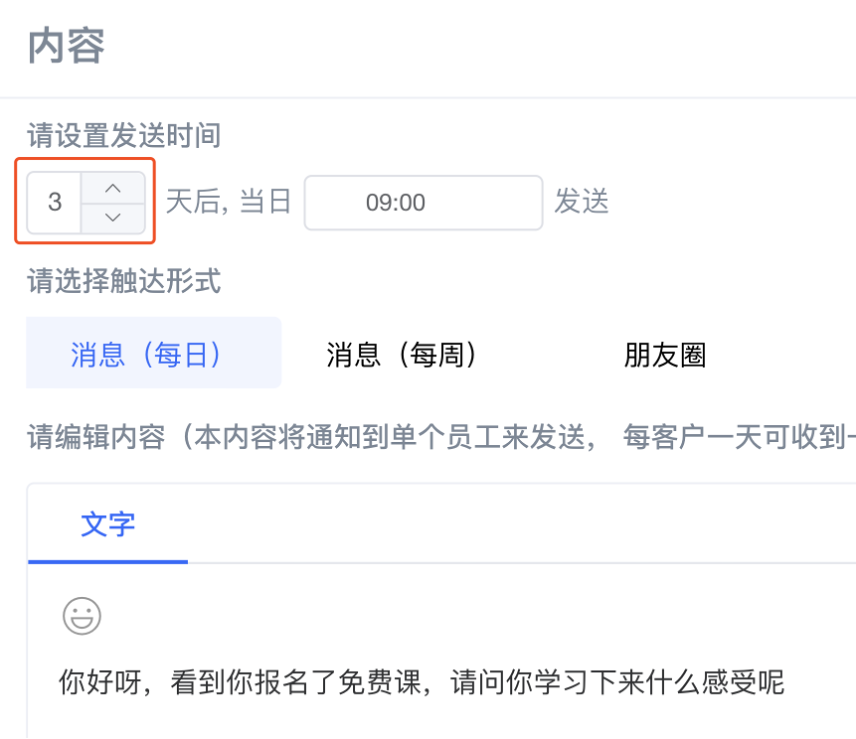Decrease days with the down arrow stepper

click(113, 218)
